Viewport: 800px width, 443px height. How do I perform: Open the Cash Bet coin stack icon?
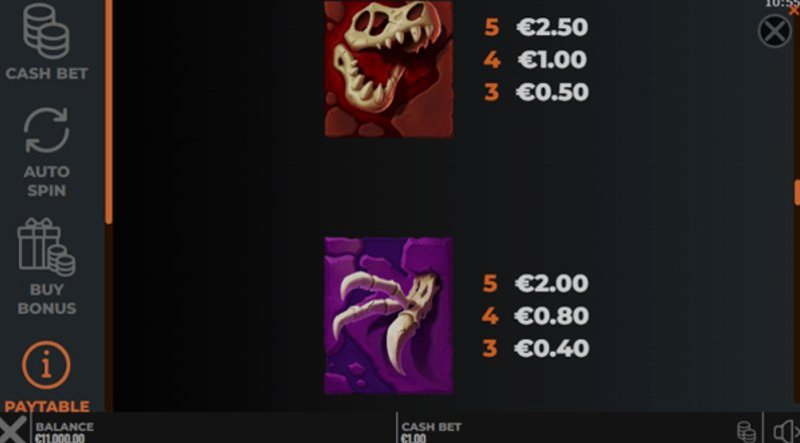pyautogui.click(x=46, y=31)
